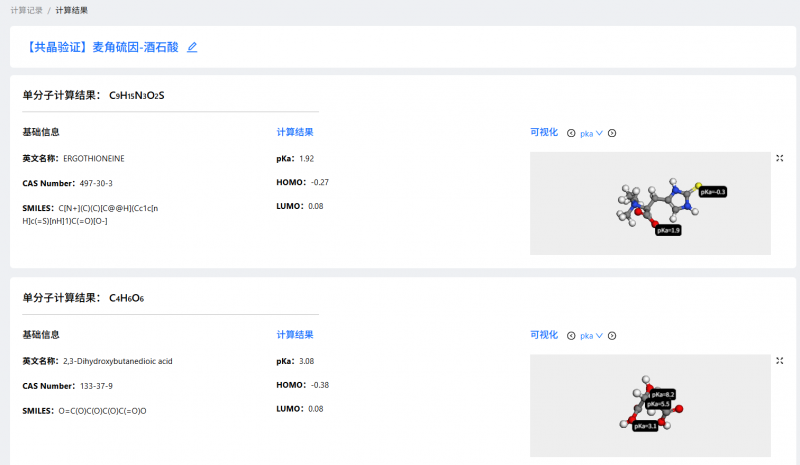800x465 pixels.
Task: Click the pKa=3.1 label on tartaric acid
Action: point(646,426)
